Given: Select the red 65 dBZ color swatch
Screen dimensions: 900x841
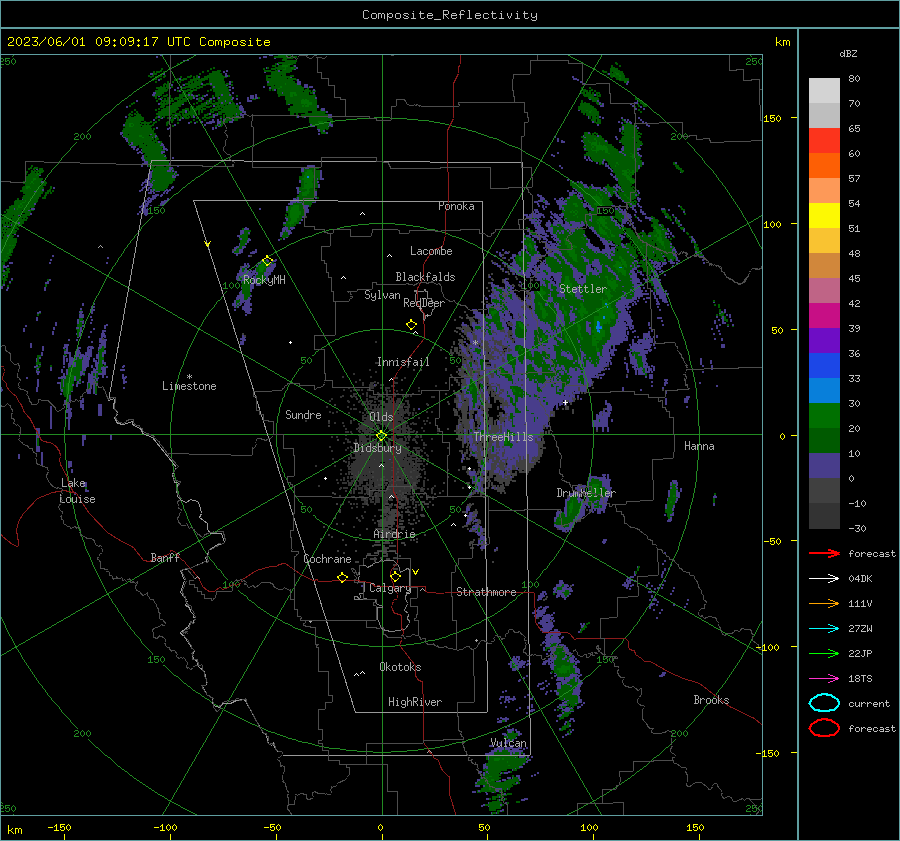Looking at the screenshot, I should (x=824, y=141).
